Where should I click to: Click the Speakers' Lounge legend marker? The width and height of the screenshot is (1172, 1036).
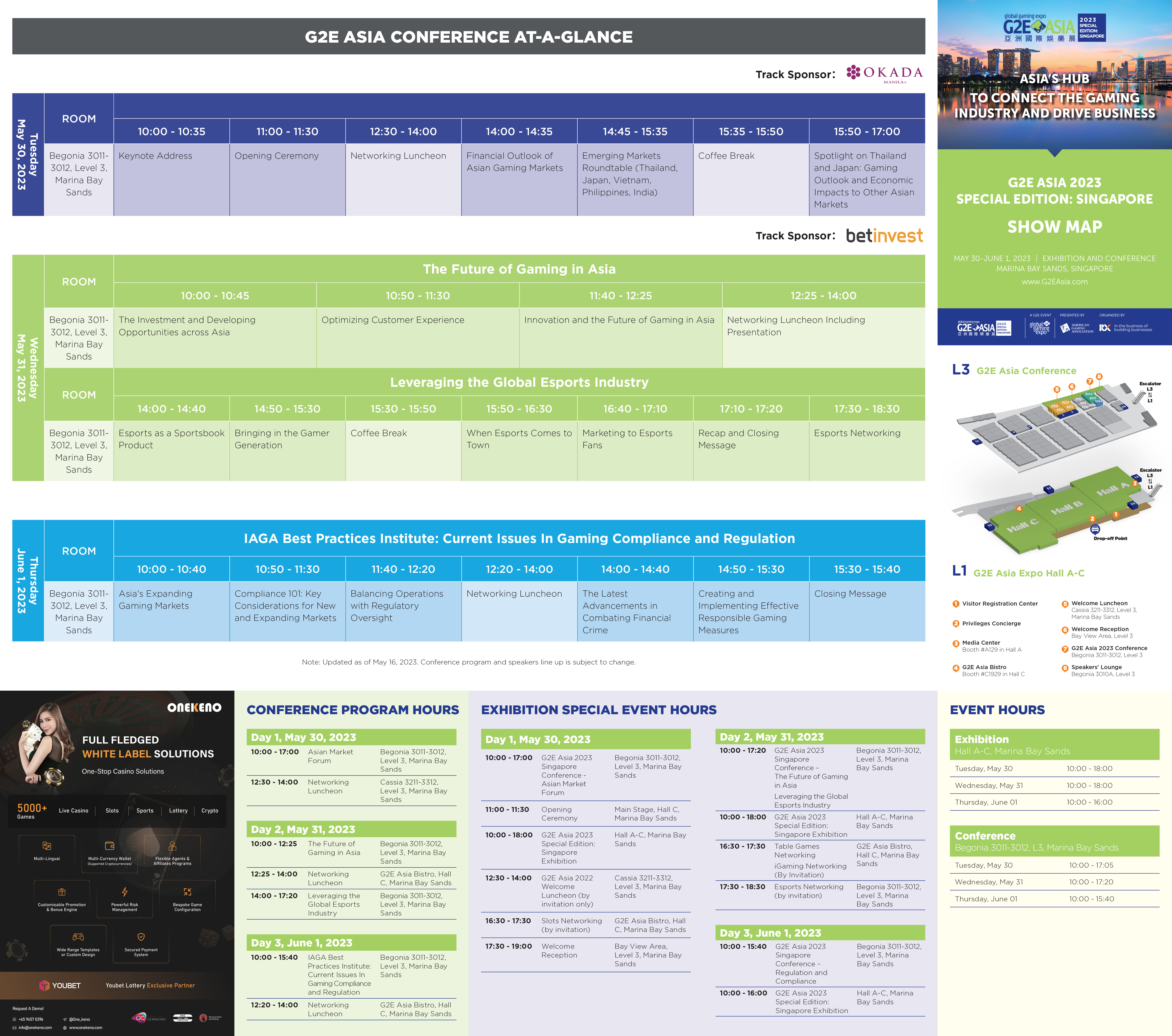point(1065,668)
